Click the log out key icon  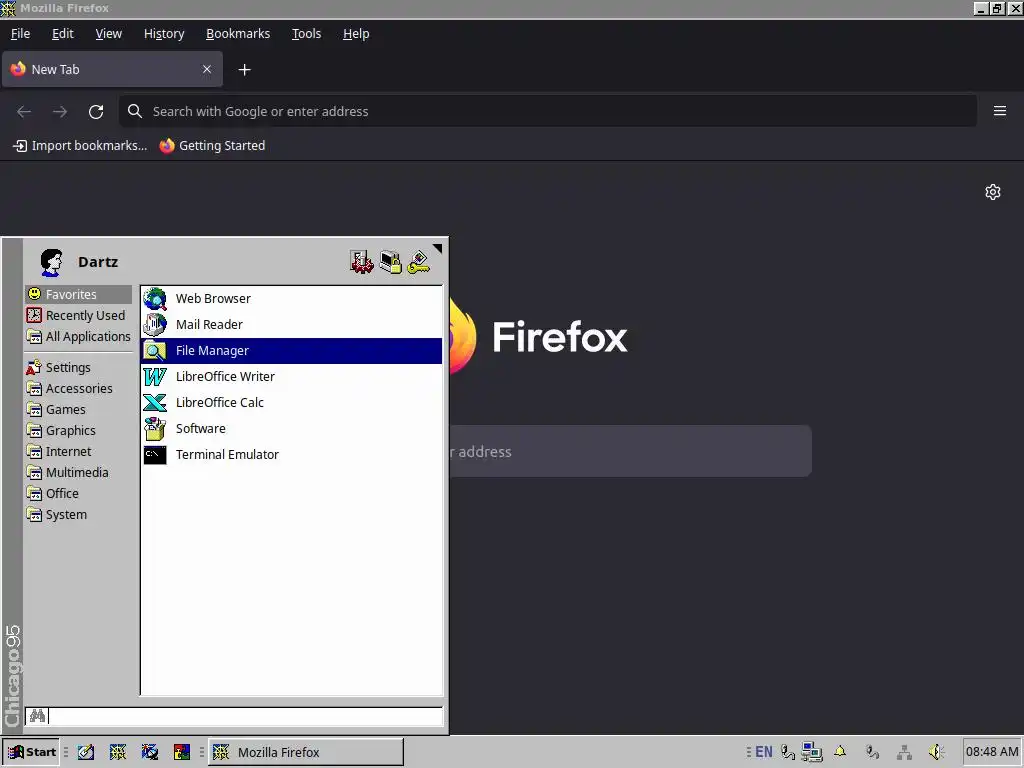coord(419,262)
